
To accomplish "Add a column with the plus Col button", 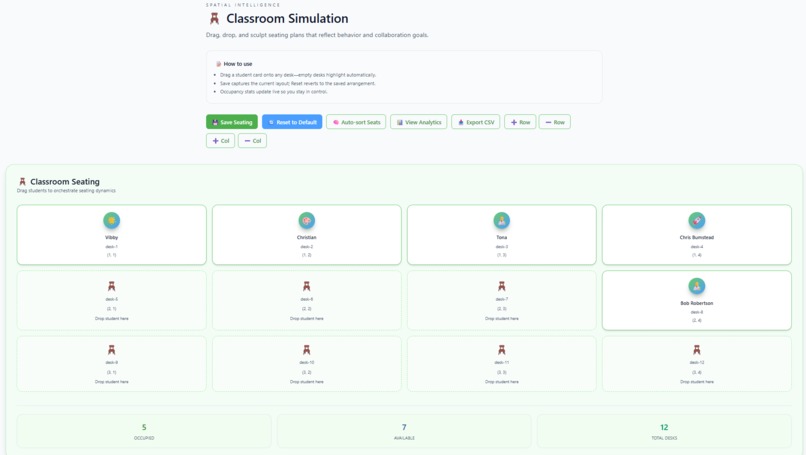I will [x=221, y=140].
